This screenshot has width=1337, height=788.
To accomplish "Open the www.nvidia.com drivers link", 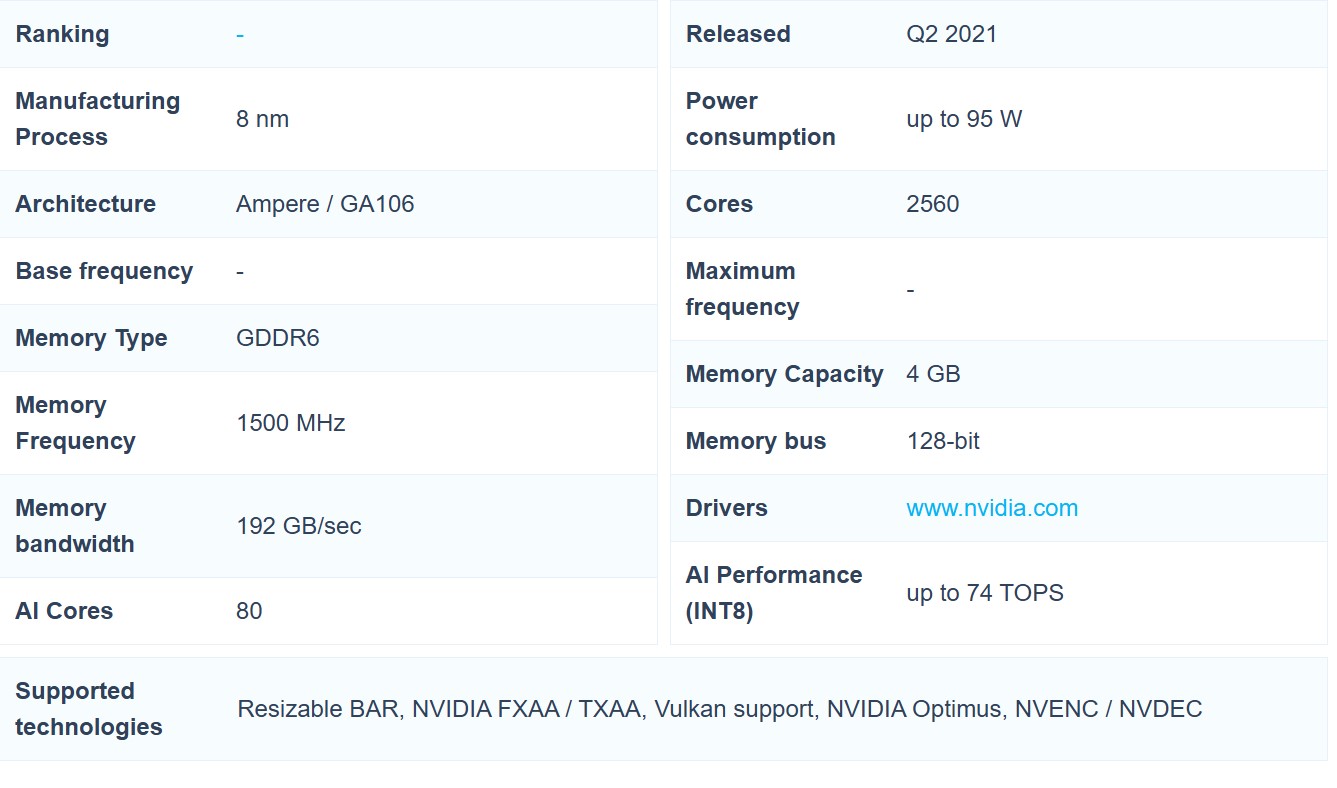I will pos(991,508).
